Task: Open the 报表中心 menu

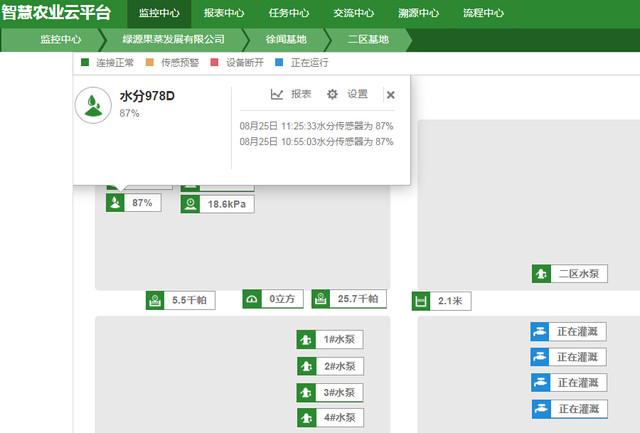Action: click(x=223, y=14)
